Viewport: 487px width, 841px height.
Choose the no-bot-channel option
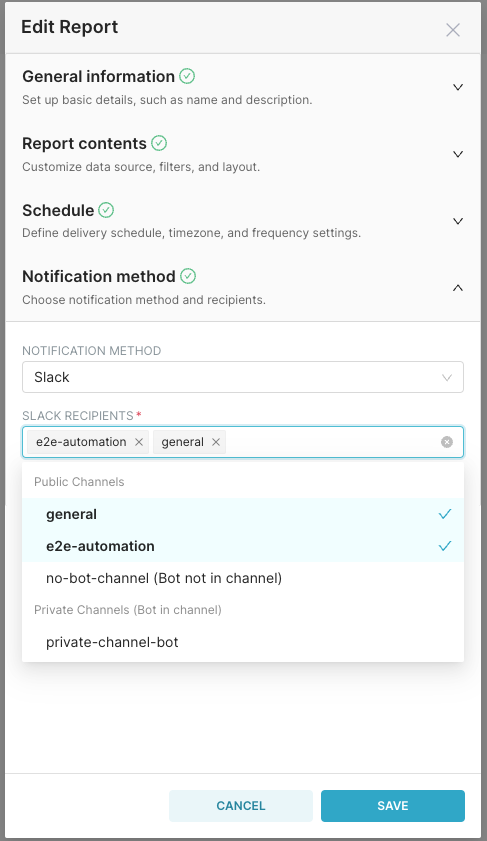243,578
